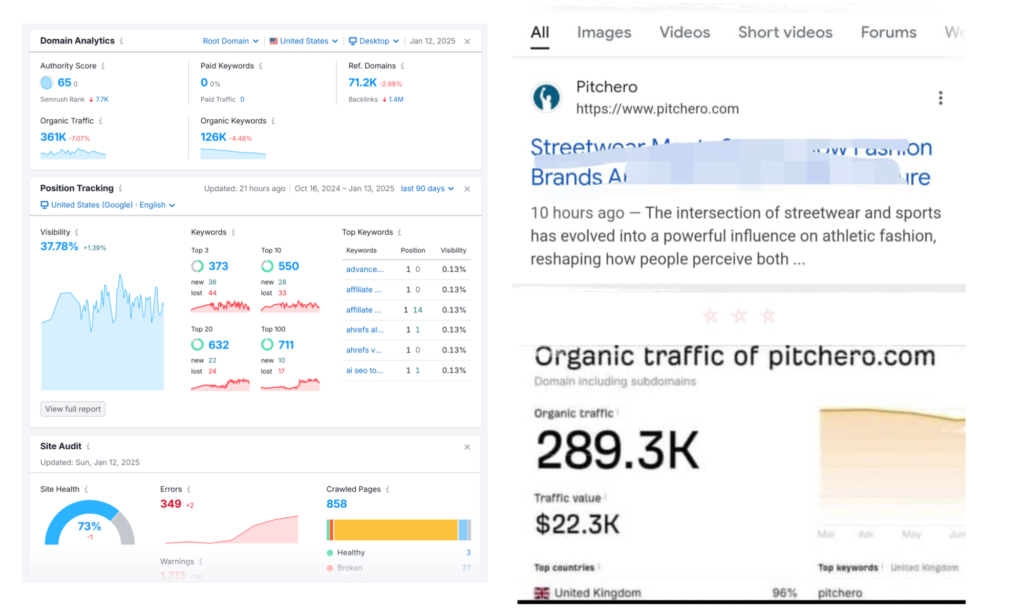Screen dimensions: 1024x612
Task: Switch to the Forums tab
Action: (x=888, y=33)
